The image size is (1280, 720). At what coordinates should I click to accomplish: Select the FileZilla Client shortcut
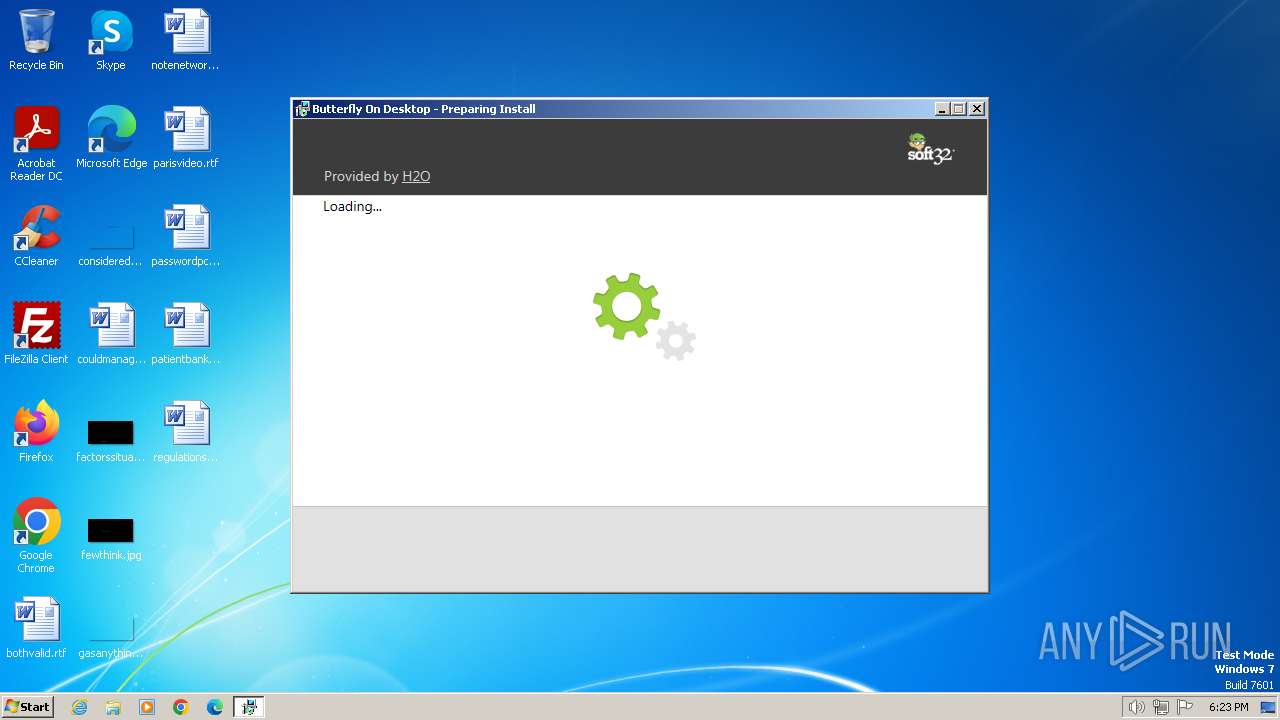coord(36,334)
